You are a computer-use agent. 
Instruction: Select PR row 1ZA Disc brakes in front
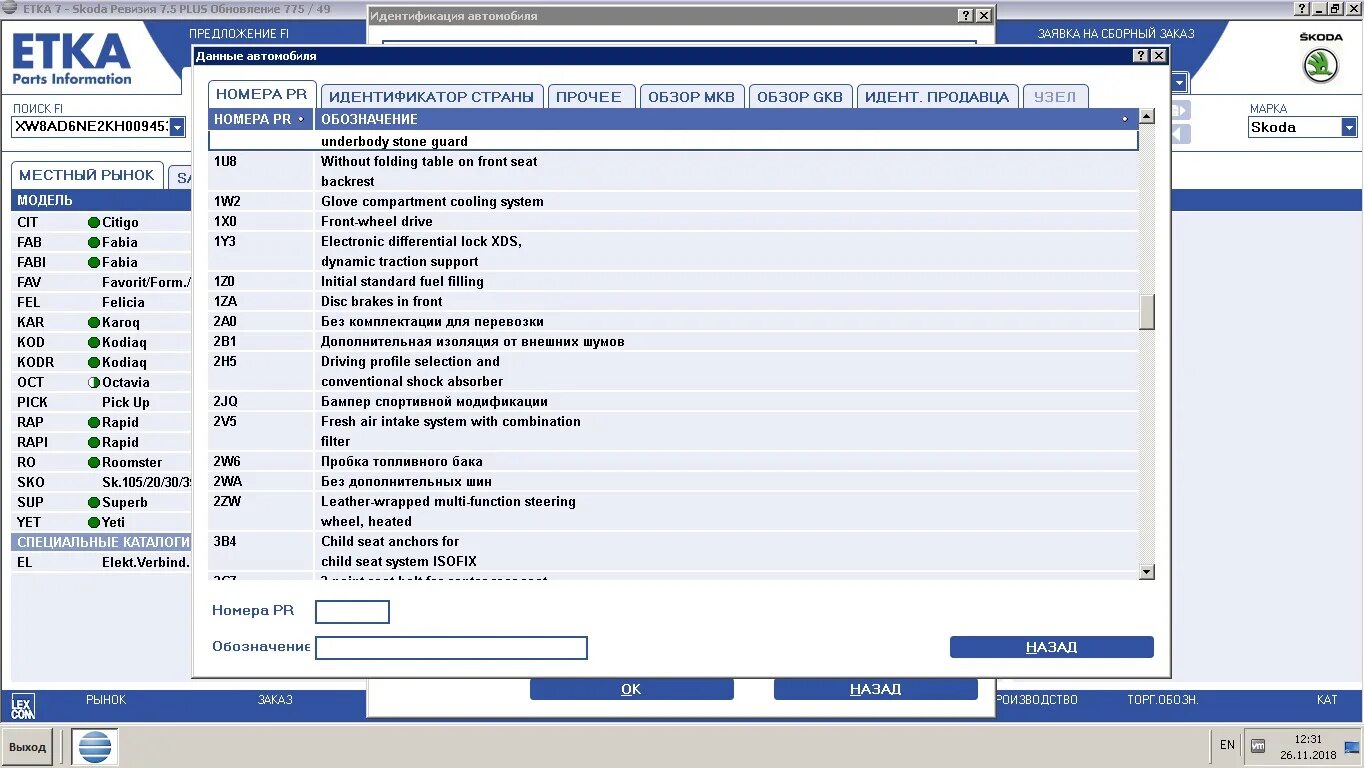click(x=674, y=301)
